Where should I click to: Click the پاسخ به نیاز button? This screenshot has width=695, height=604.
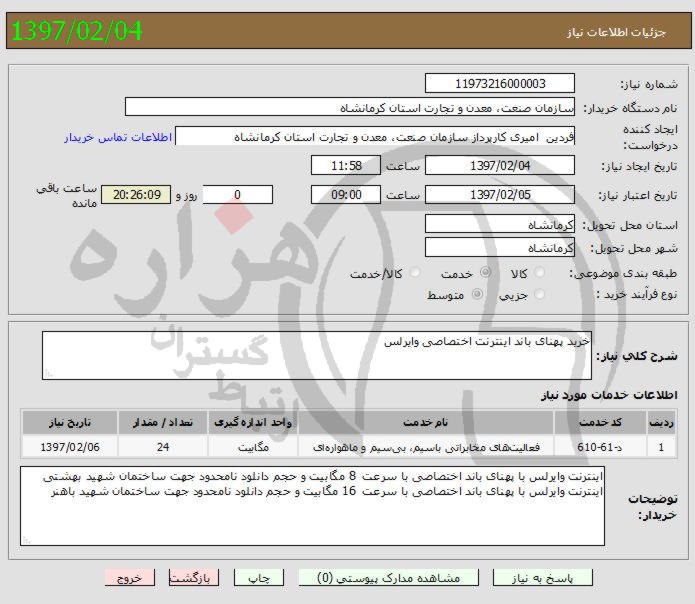click(543, 578)
